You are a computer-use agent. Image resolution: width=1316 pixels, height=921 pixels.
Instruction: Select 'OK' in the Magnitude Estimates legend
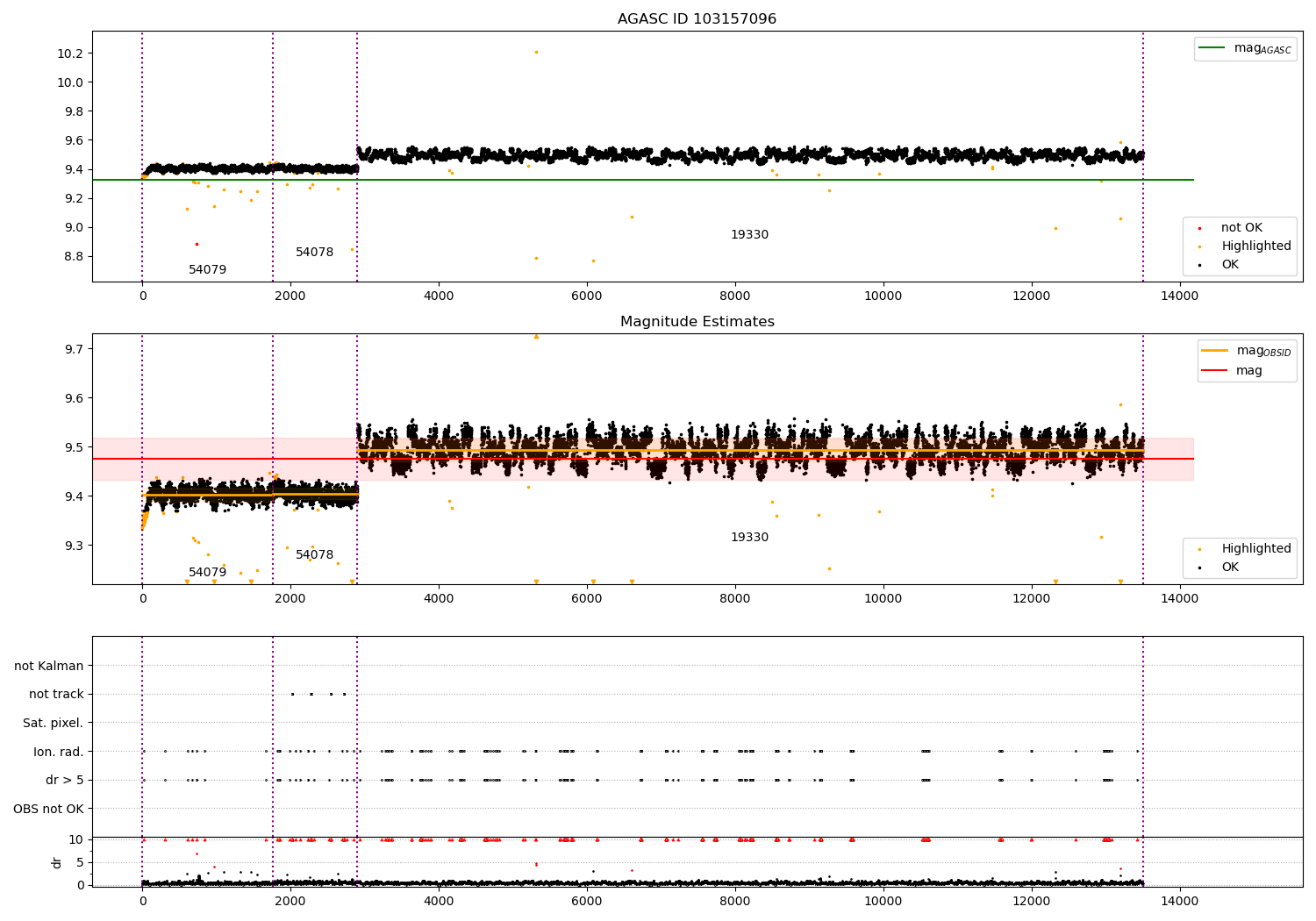1230,568
